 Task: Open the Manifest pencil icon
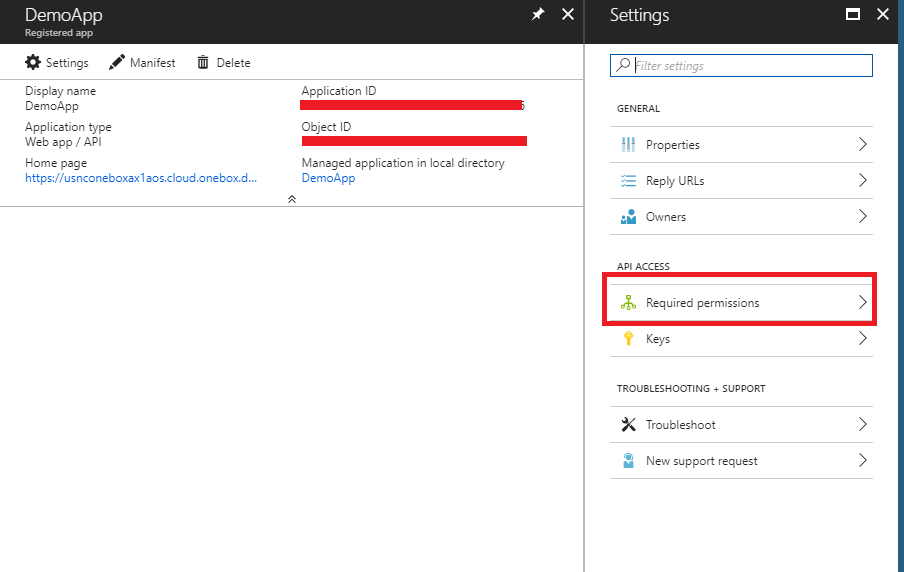(x=117, y=63)
